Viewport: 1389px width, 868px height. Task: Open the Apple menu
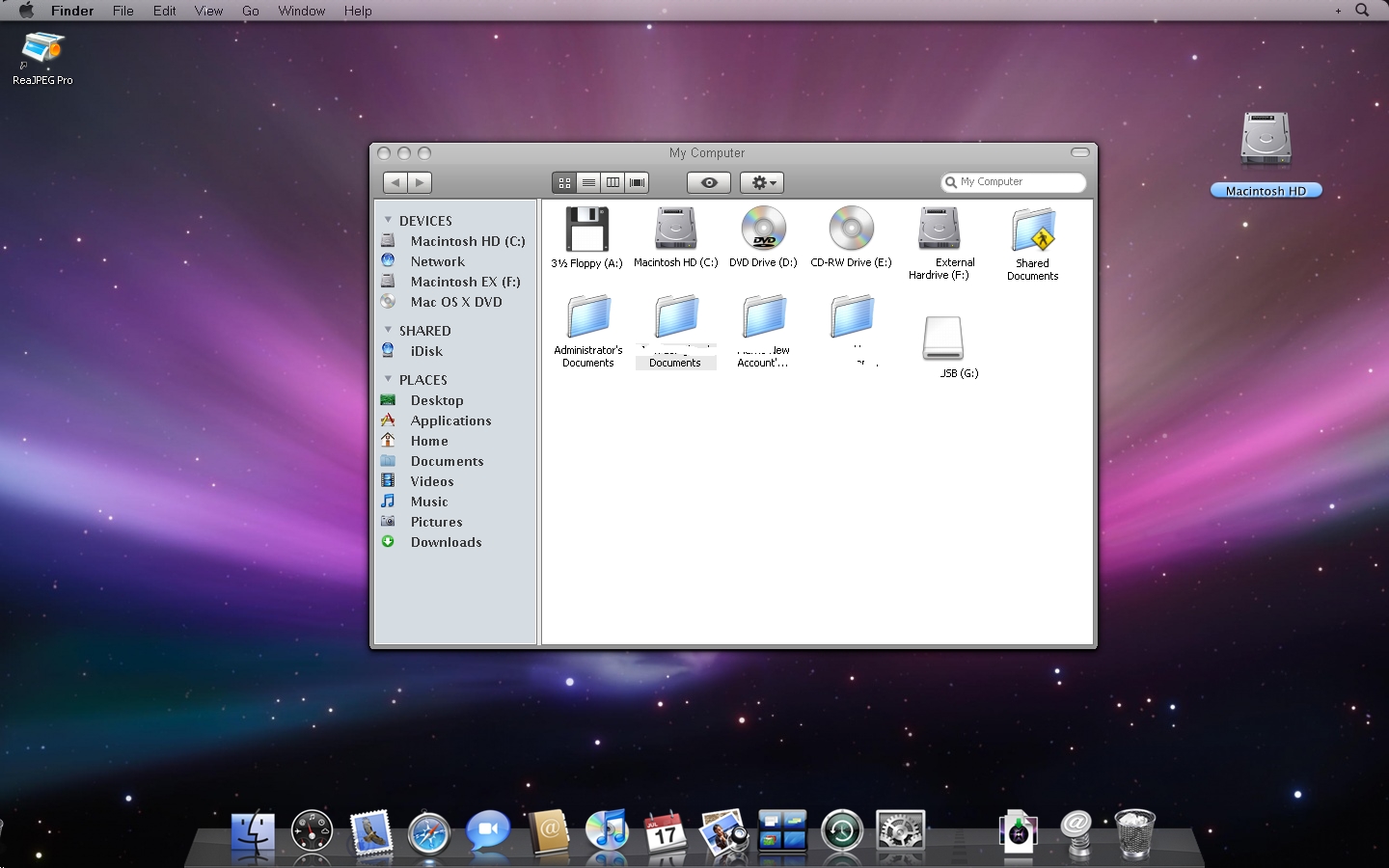26,11
